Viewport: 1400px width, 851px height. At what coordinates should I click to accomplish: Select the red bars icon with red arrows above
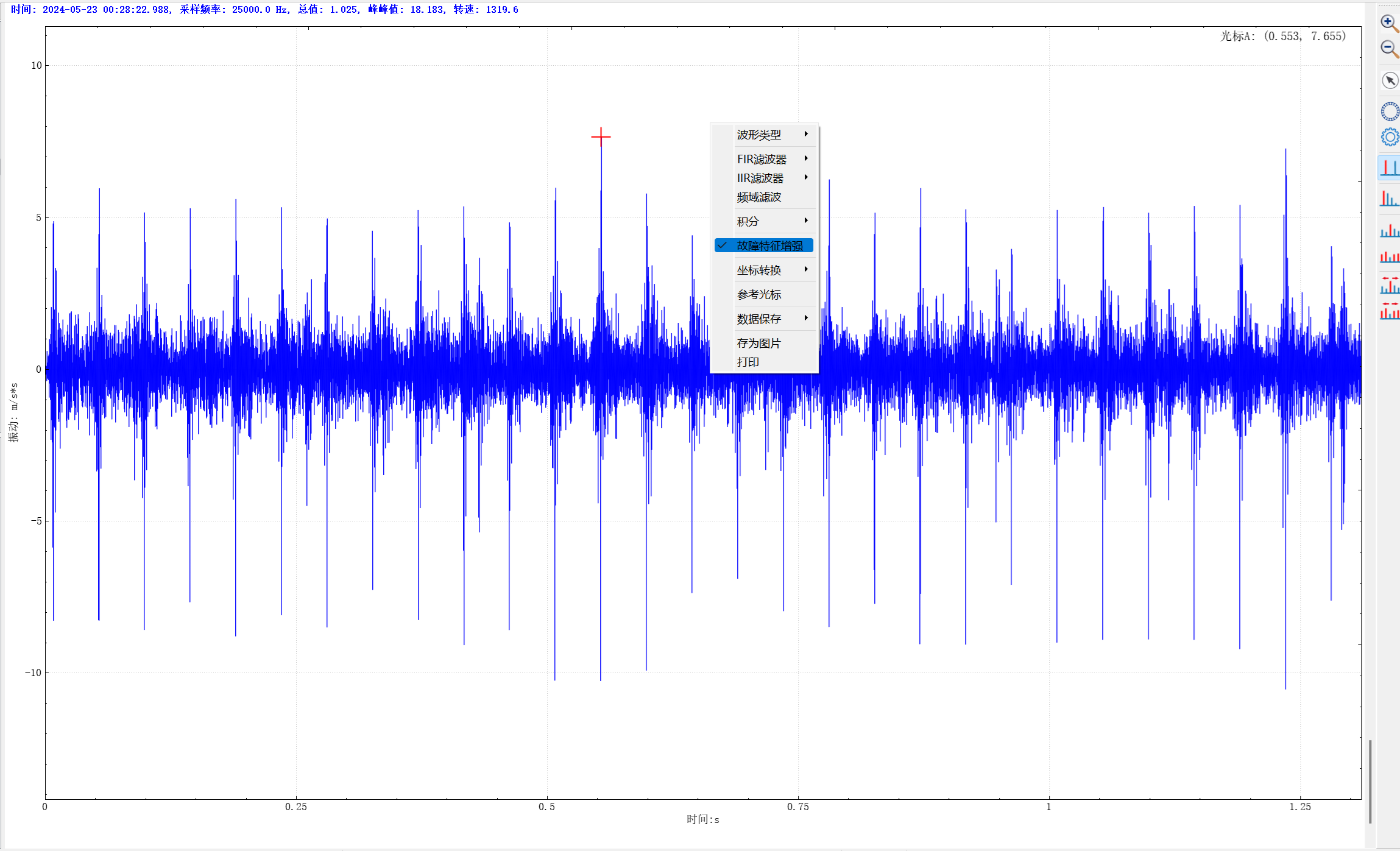coord(1389,311)
